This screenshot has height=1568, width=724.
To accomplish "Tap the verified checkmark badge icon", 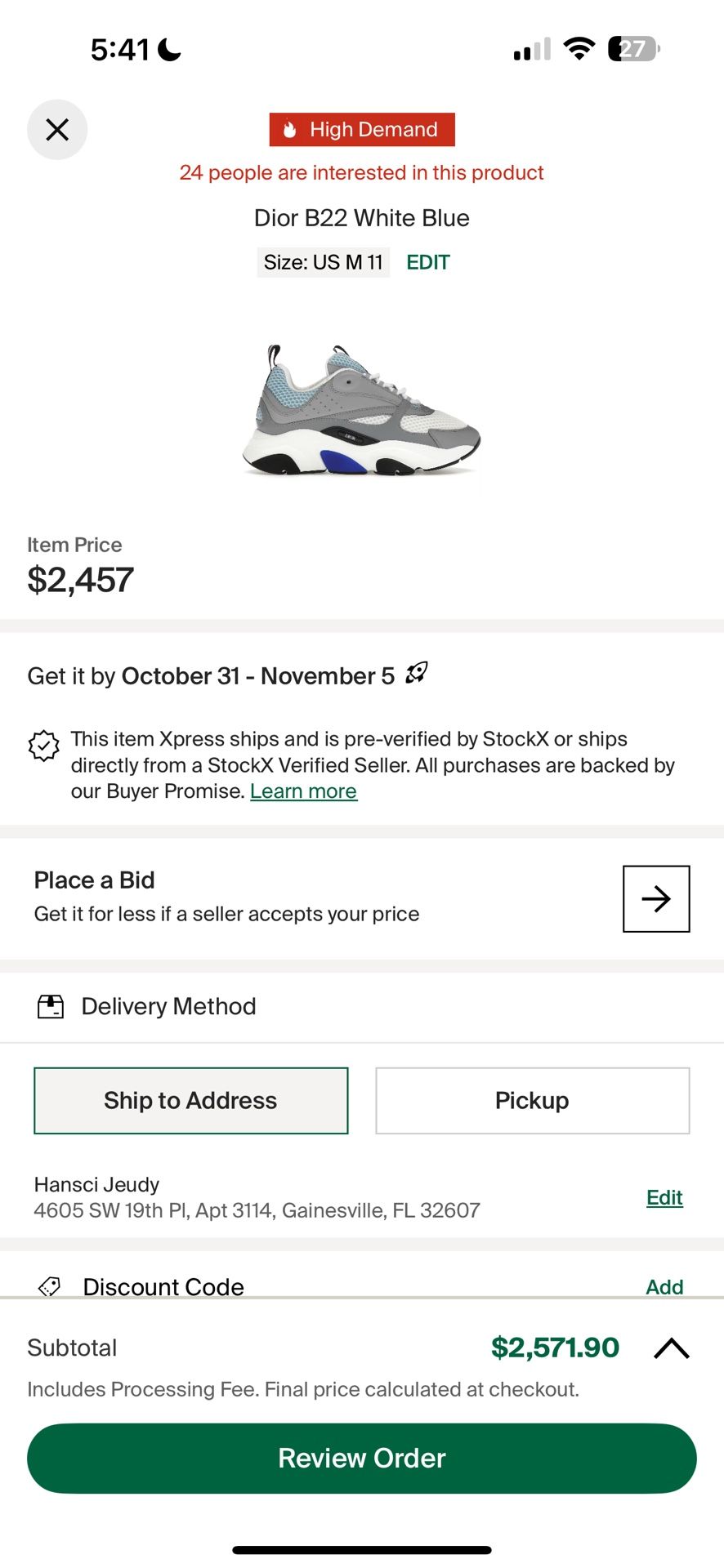I will pyautogui.click(x=44, y=745).
